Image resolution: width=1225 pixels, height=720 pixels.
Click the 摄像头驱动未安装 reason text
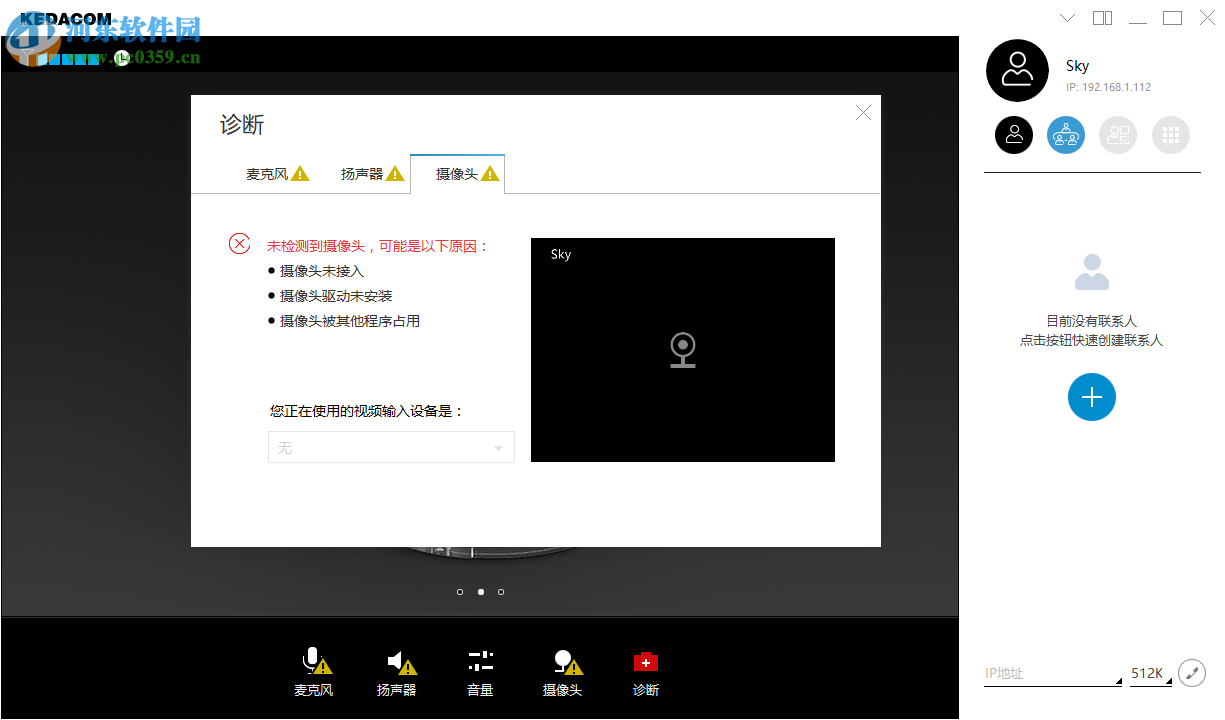click(336, 296)
